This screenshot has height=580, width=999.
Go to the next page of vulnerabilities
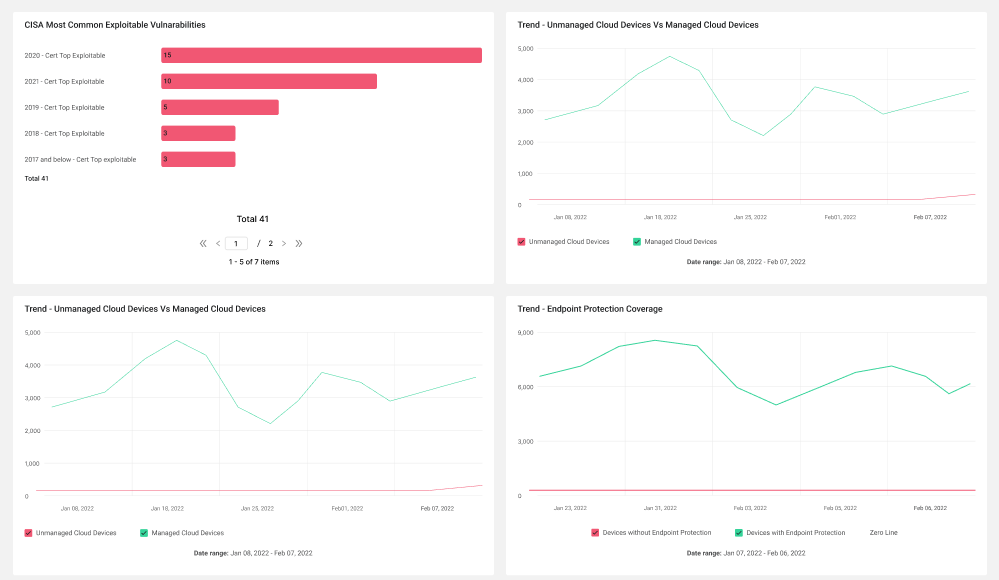click(284, 243)
